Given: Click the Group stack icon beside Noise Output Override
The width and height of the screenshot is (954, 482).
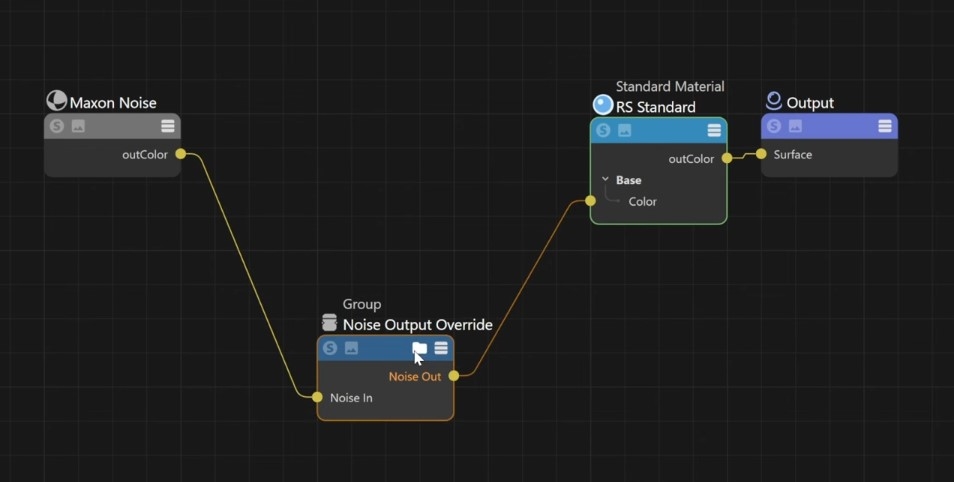Looking at the screenshot, I should pyautogui.click(x=329, y=322).
